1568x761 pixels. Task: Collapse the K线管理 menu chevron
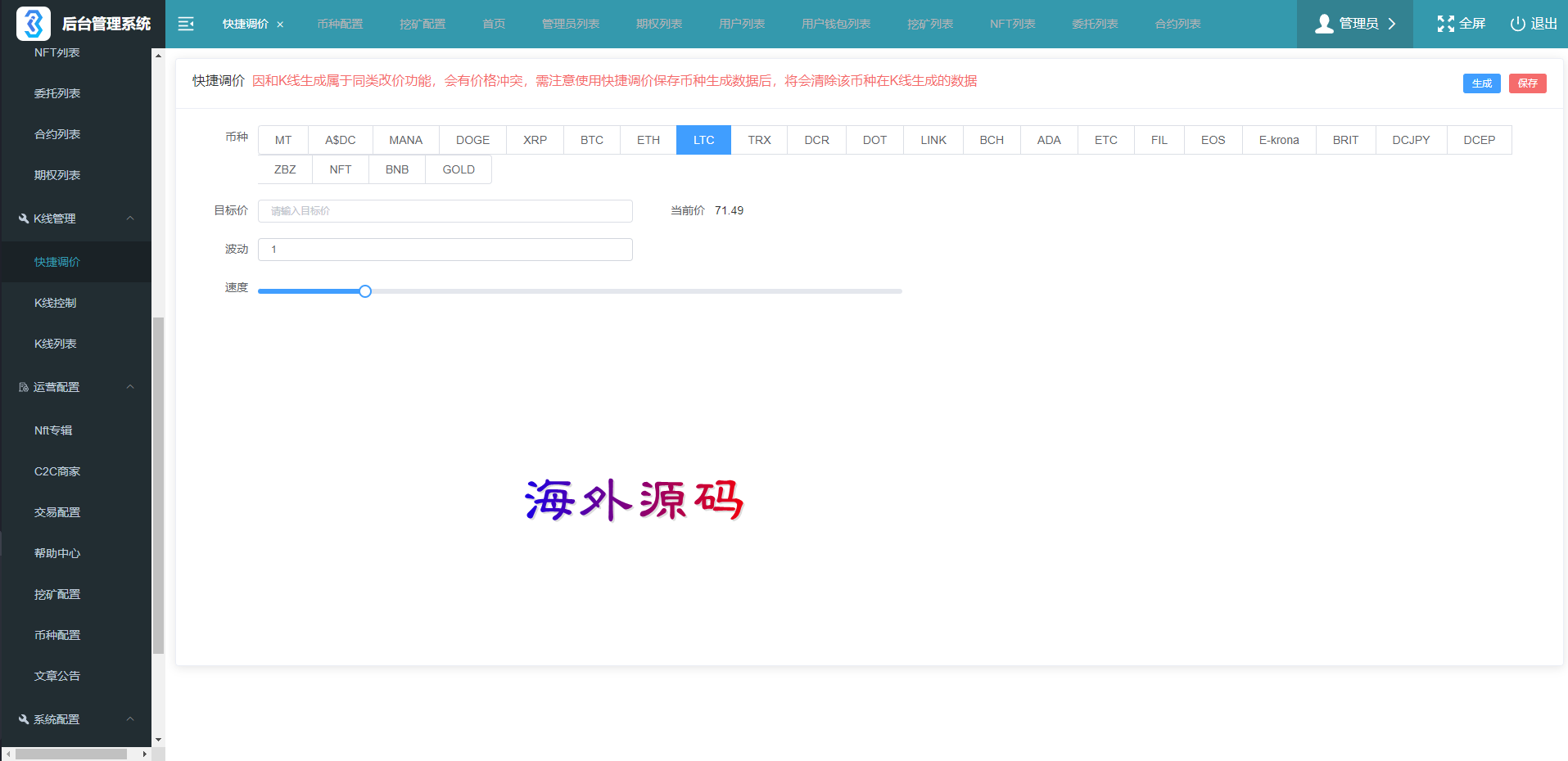(130, 218)
